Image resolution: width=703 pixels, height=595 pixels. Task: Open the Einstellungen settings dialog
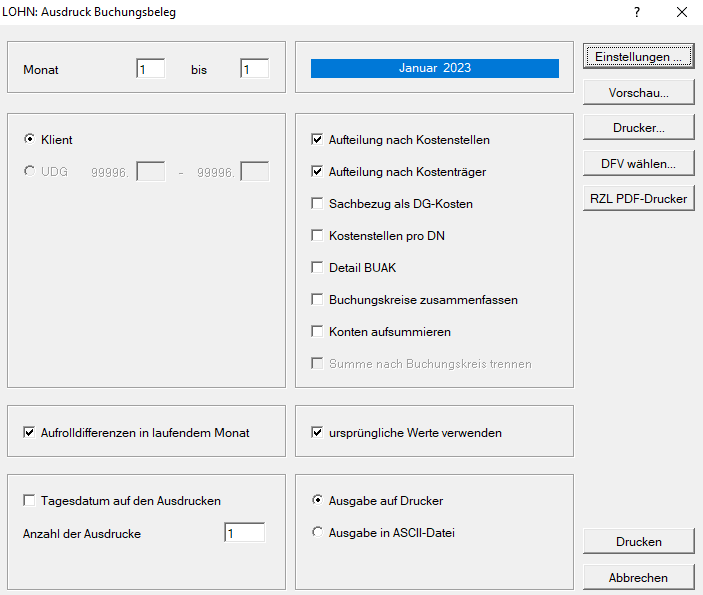[638, 57]
